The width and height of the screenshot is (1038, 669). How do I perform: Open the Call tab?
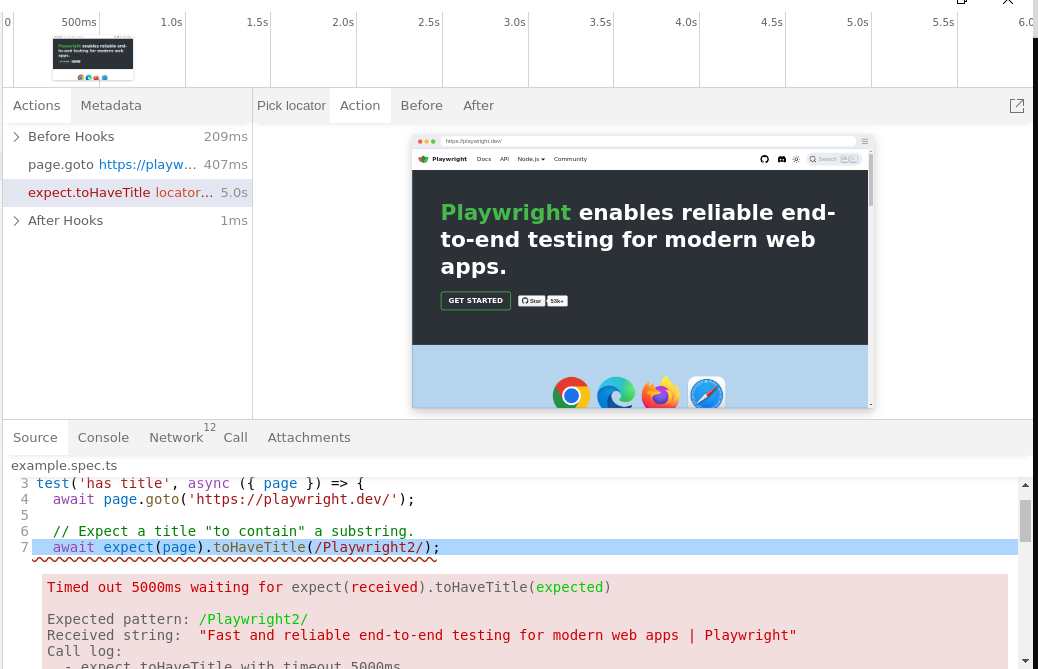(236, 438)
